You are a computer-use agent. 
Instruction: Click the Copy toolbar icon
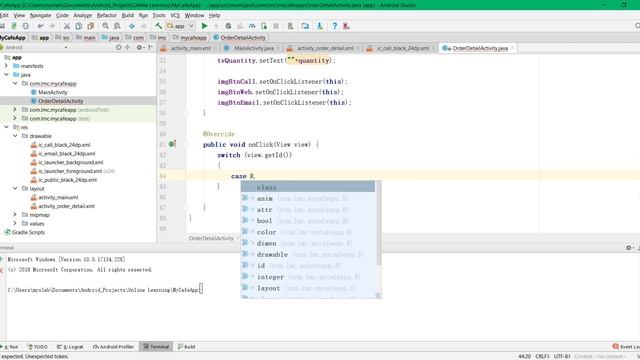tap(79, 26)
